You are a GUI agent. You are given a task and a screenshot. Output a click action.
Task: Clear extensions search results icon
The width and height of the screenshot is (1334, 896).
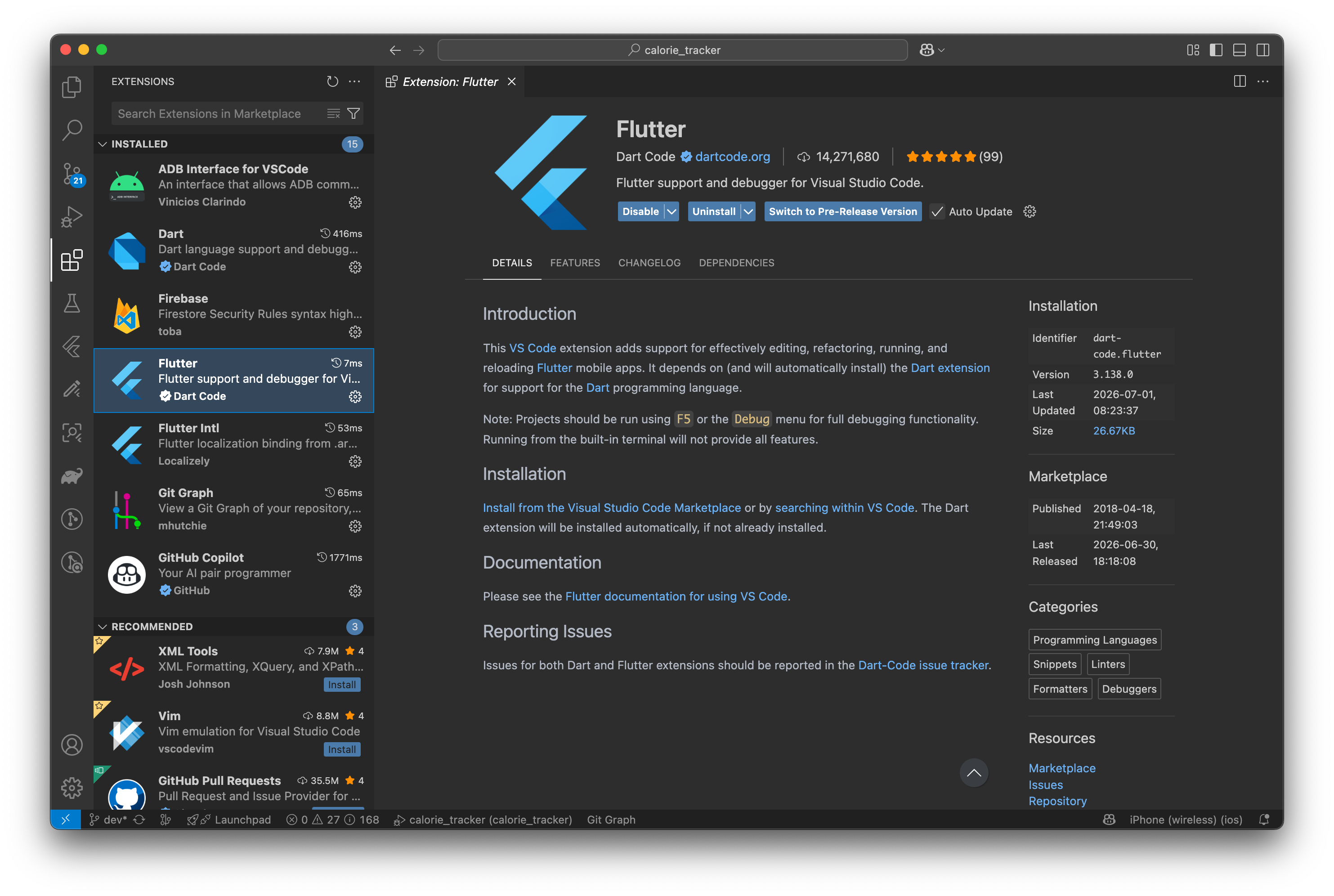tap(334, 114)
